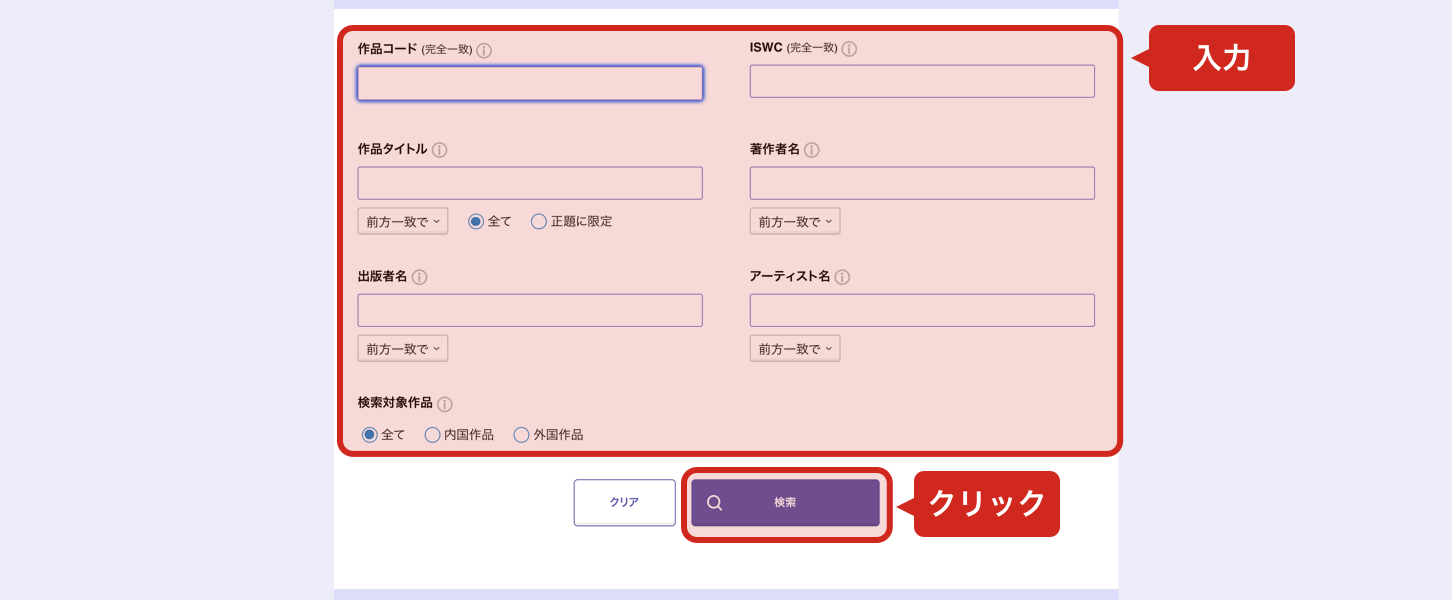
Task: Choose 内国作品 radio button
Action: coord(432,435)
